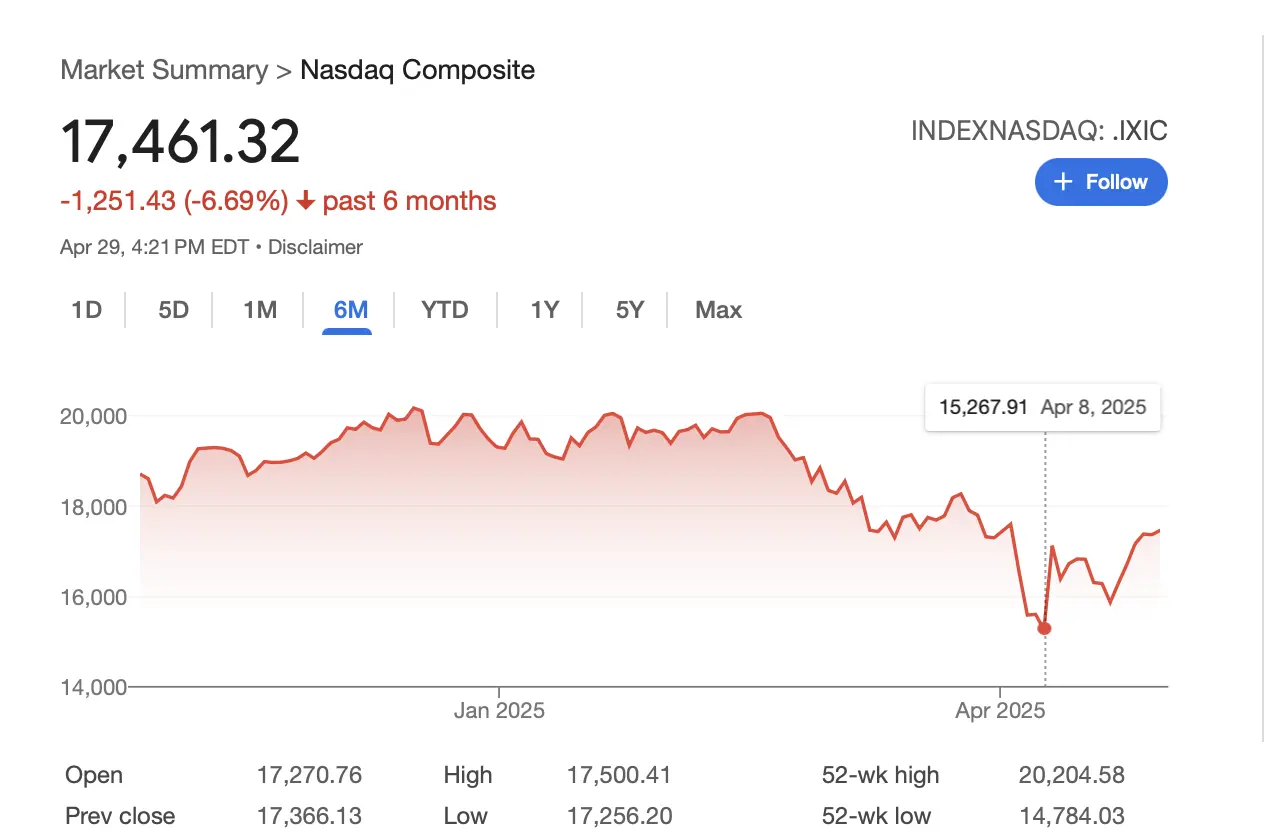Show the Max time range

(x=718, y=310)
